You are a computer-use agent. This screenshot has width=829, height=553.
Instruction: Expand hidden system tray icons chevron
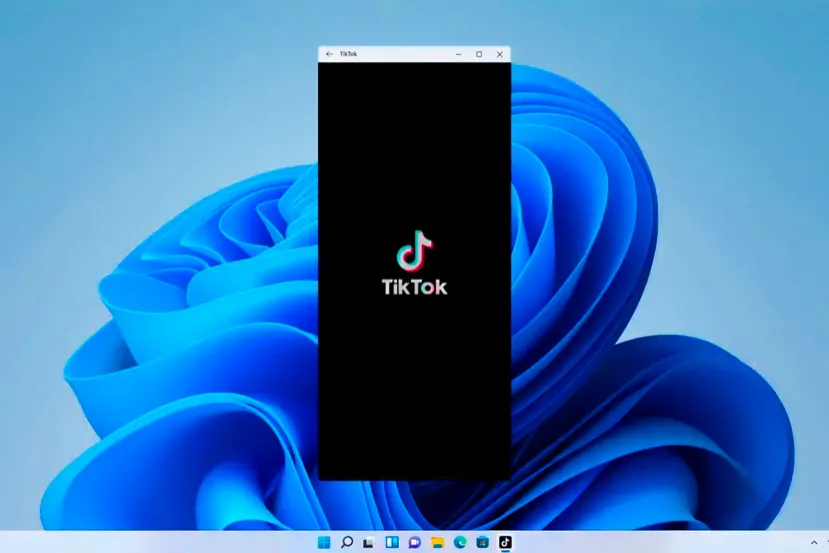tap(814, 542)
